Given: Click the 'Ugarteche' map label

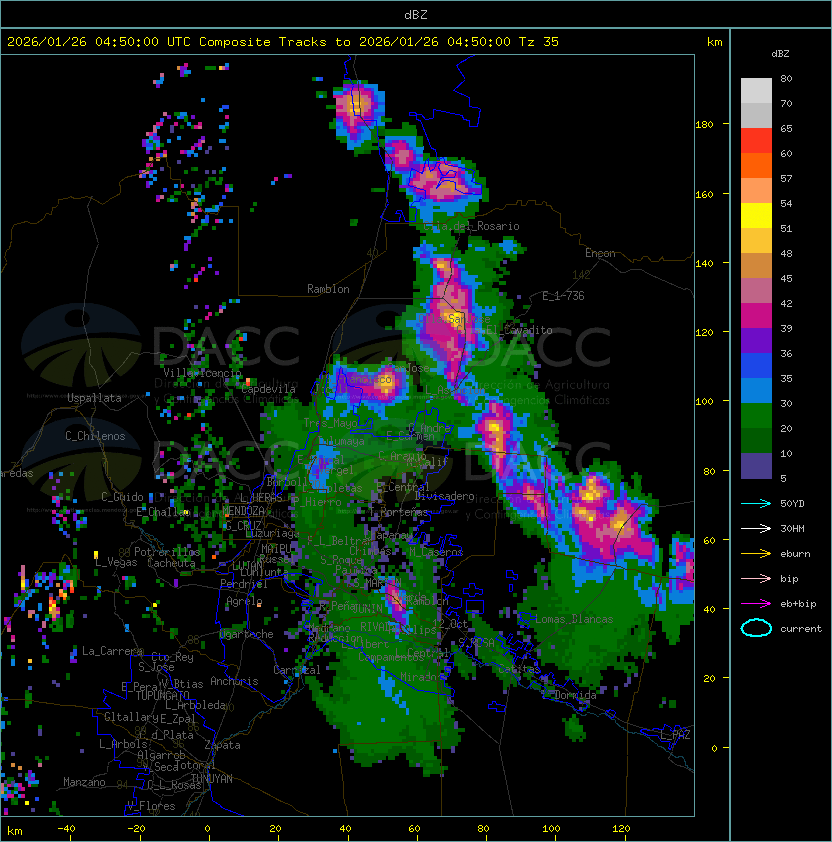Looking at the screenshot, I should click(247, 634).
